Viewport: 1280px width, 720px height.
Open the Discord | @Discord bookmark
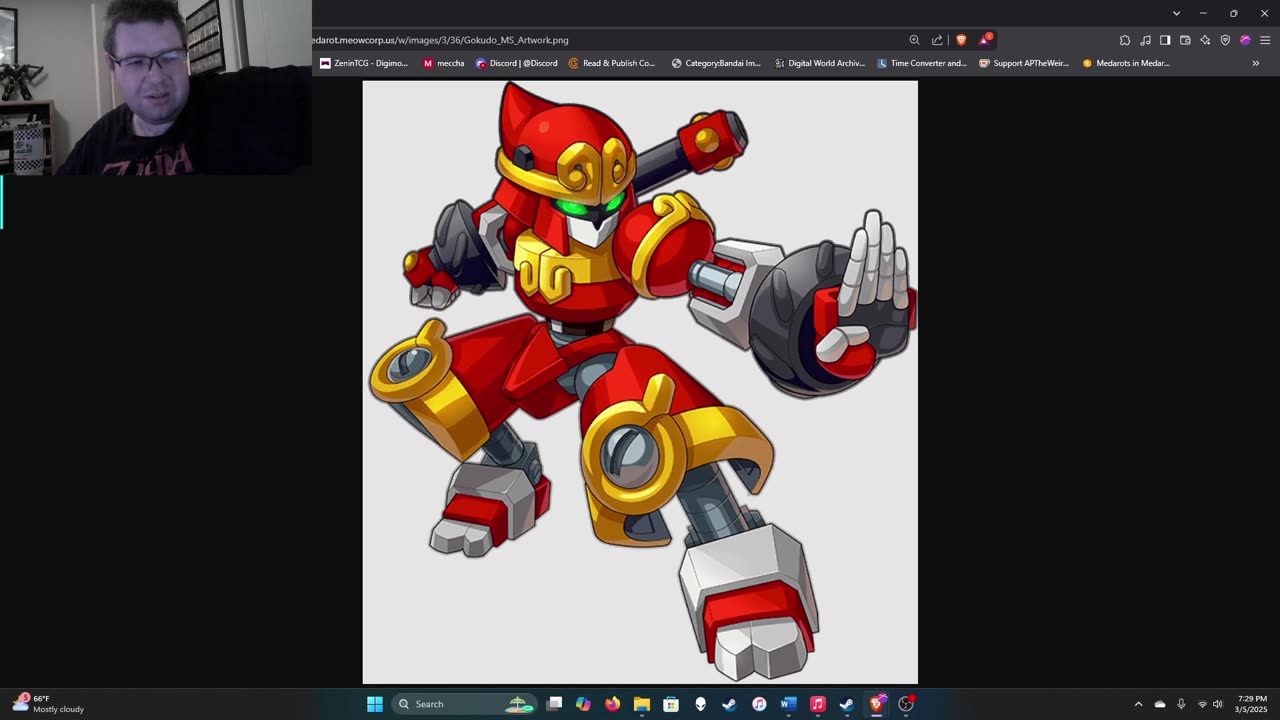(516, 63)
